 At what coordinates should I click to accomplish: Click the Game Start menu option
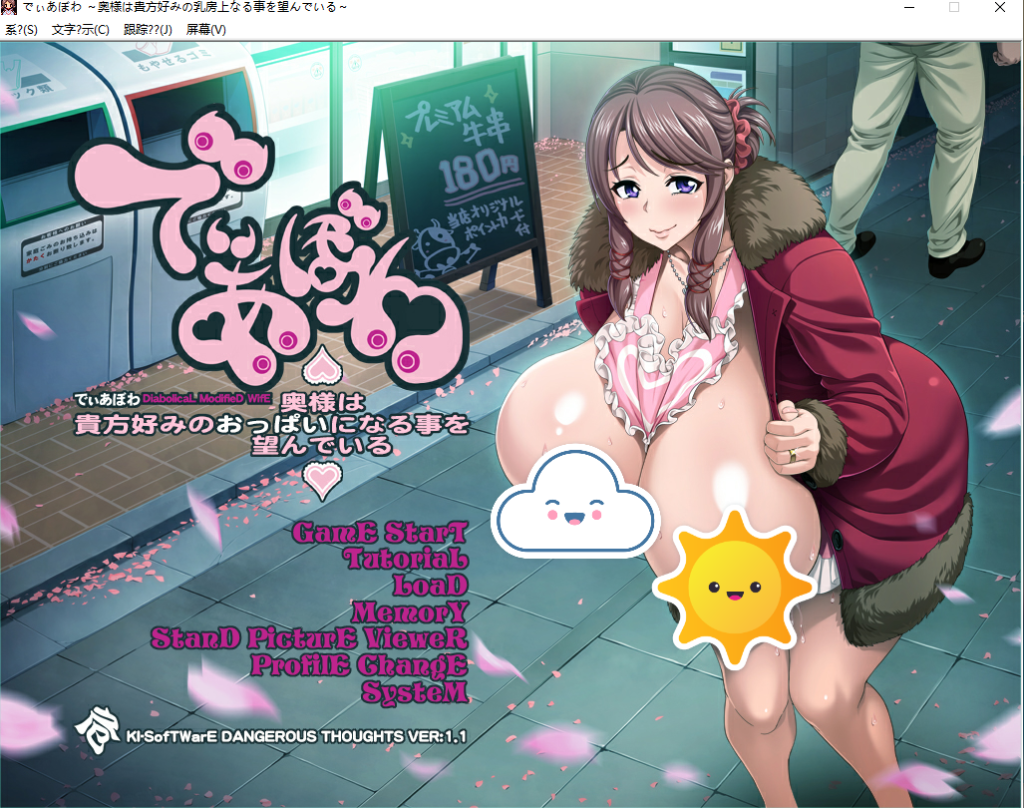(379, 531)
